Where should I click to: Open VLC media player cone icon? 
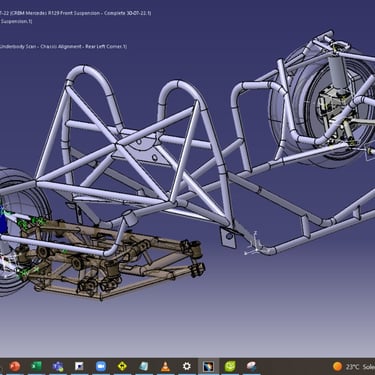(x=165, y=366)
